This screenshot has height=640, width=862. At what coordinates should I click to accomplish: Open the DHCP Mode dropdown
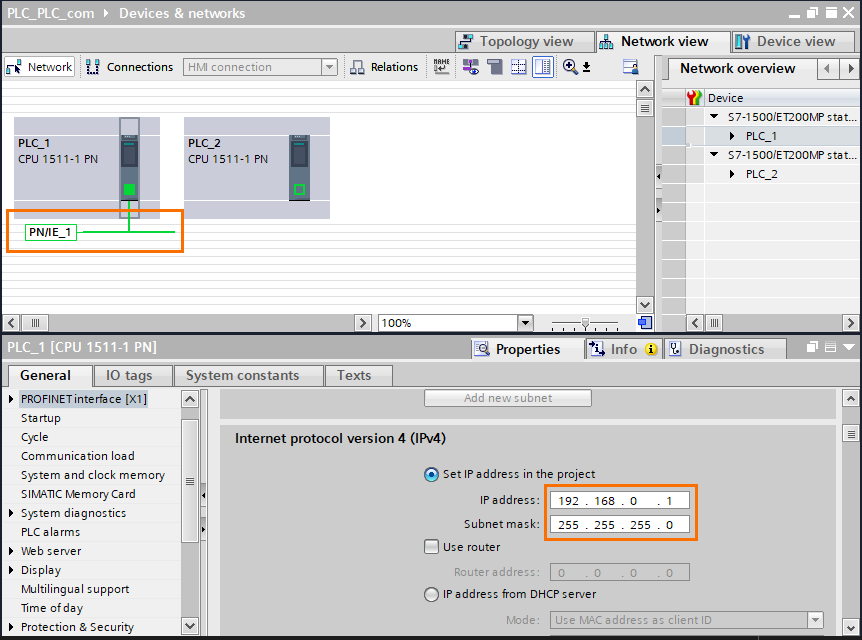pos(816,620)
